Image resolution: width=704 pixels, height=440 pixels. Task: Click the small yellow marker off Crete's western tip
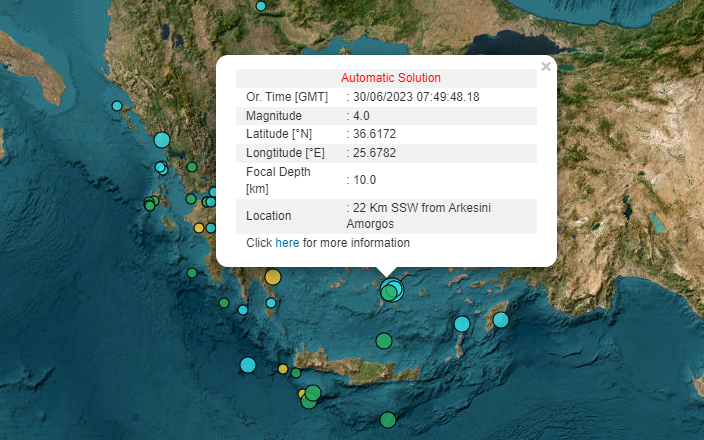283,369
